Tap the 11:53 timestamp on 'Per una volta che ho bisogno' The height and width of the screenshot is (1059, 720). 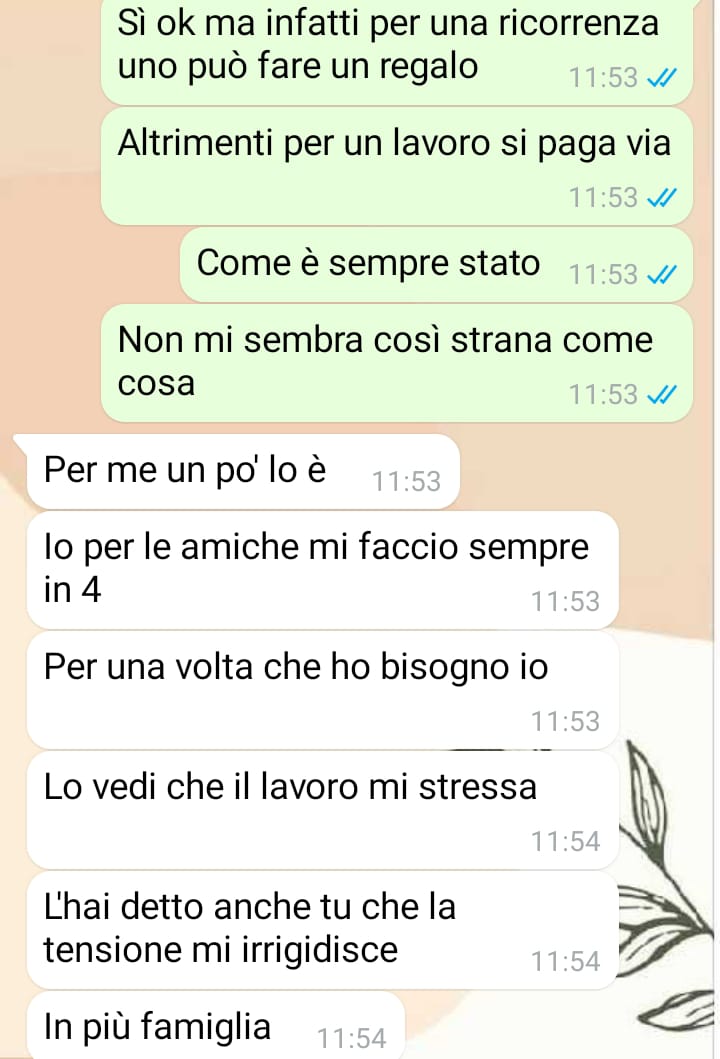[565, 721]
